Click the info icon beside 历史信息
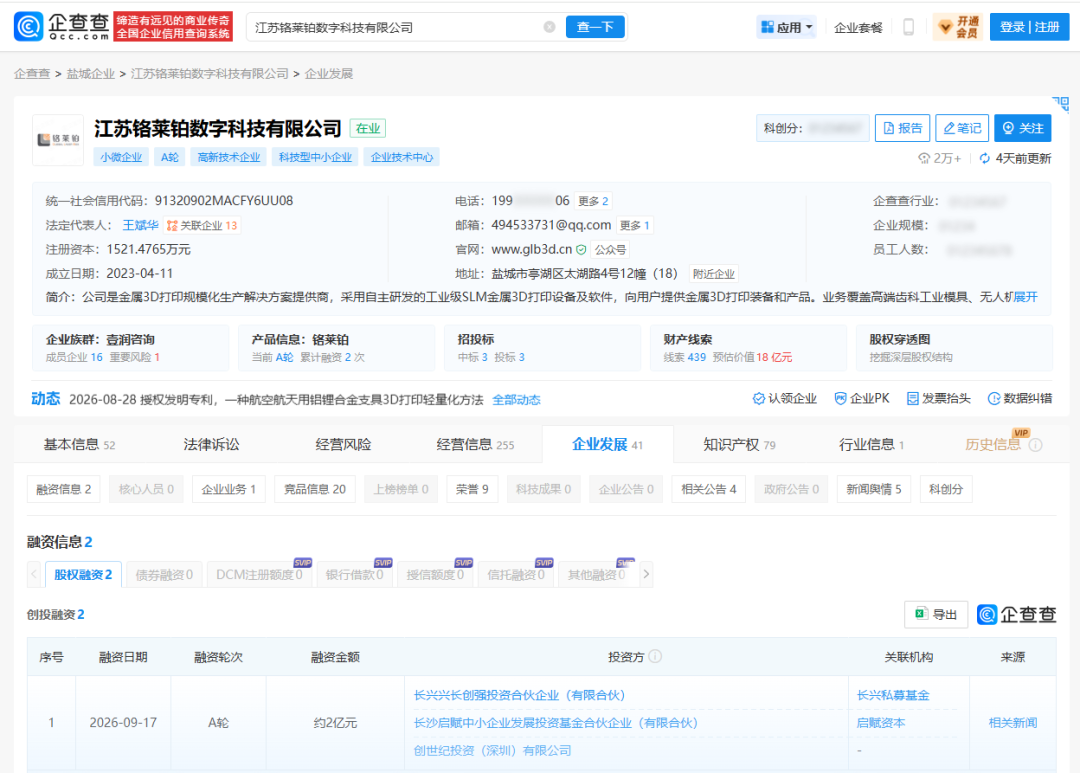Screen dimensions: 1080x773 pos(1035,445)
